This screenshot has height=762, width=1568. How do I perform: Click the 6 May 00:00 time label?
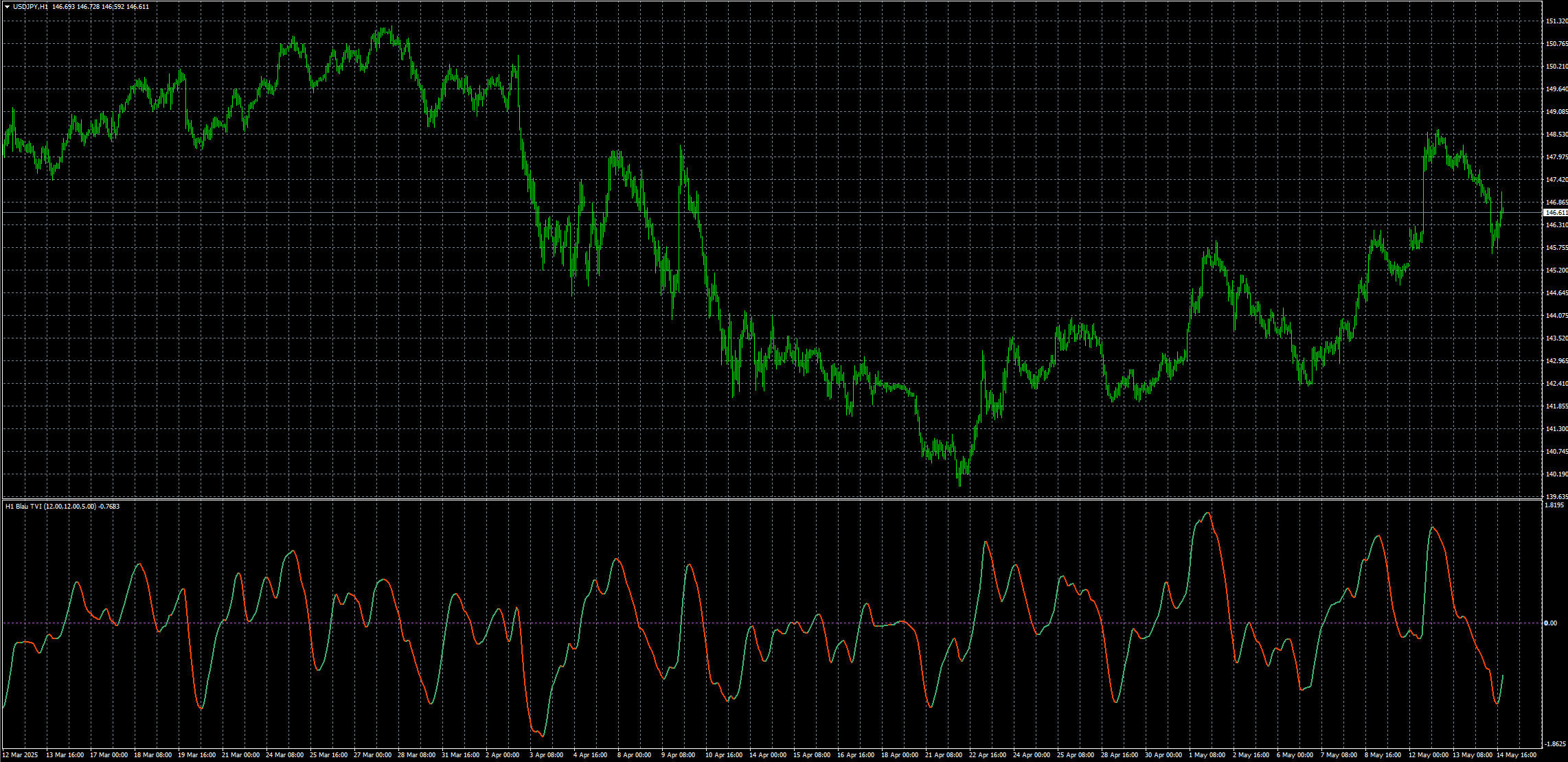tap(1295, 755)
